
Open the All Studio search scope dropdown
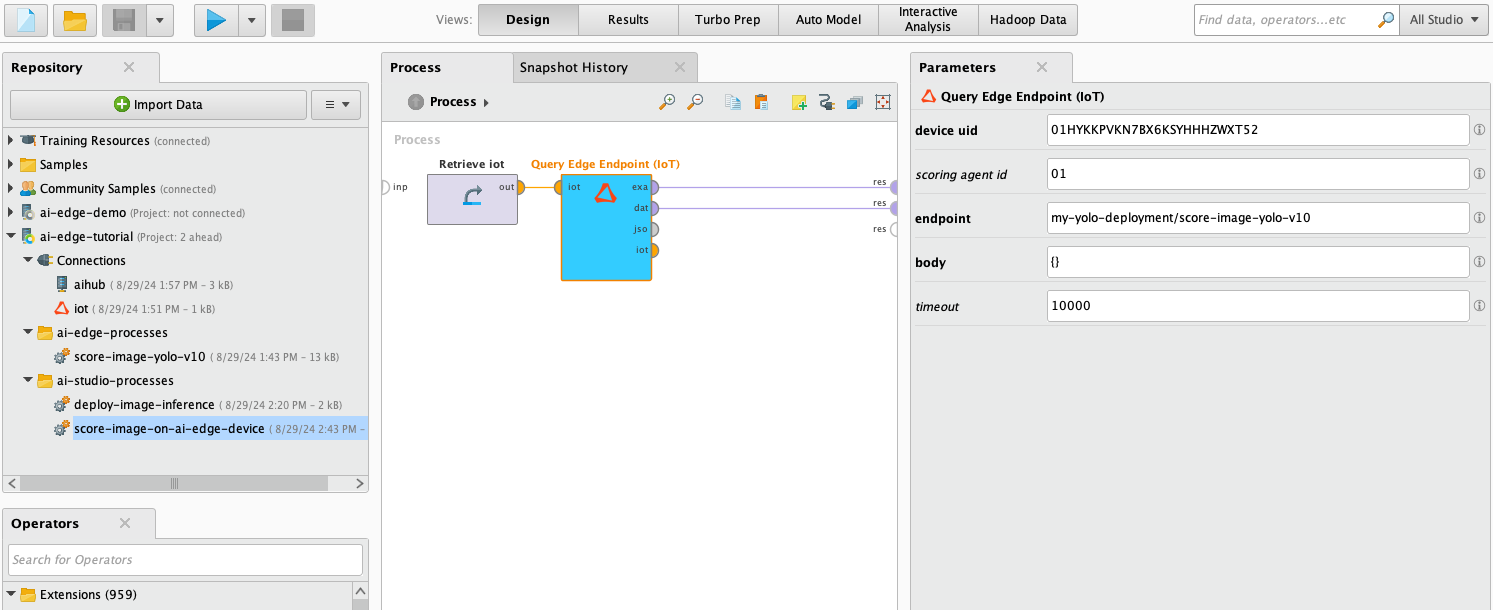1442,20
